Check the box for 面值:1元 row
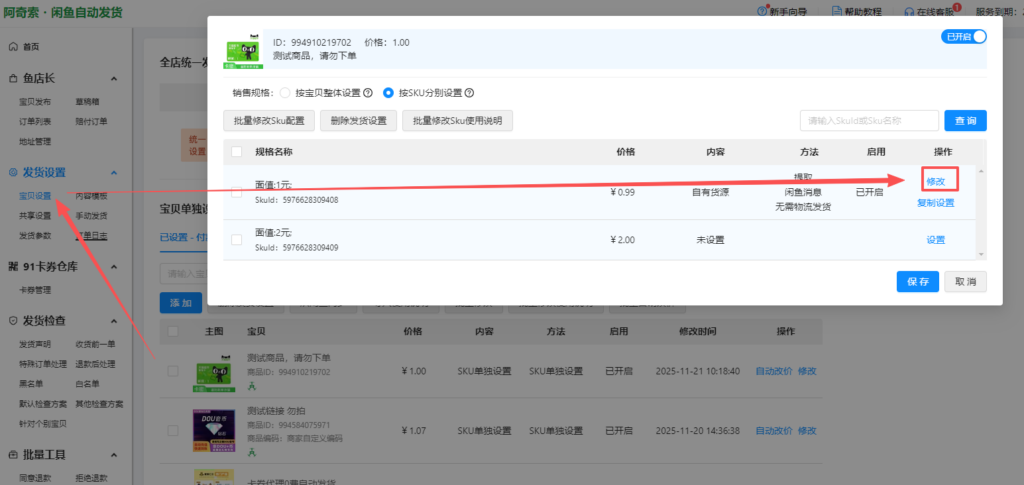 pyautogui.click(x=236, y=193)
